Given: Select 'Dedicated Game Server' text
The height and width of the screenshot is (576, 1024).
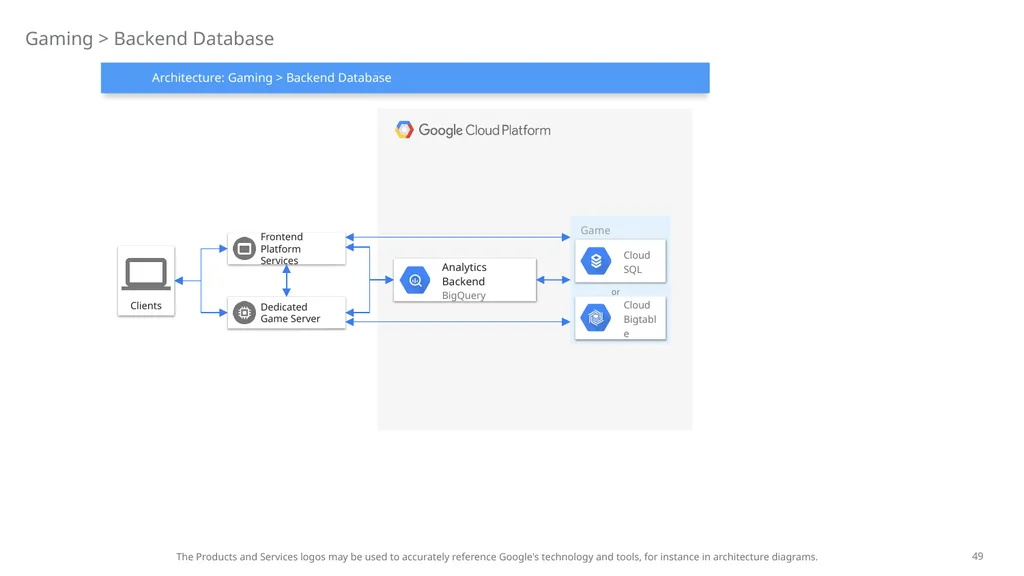Looking at the screenshot, I should click(291, 313).
